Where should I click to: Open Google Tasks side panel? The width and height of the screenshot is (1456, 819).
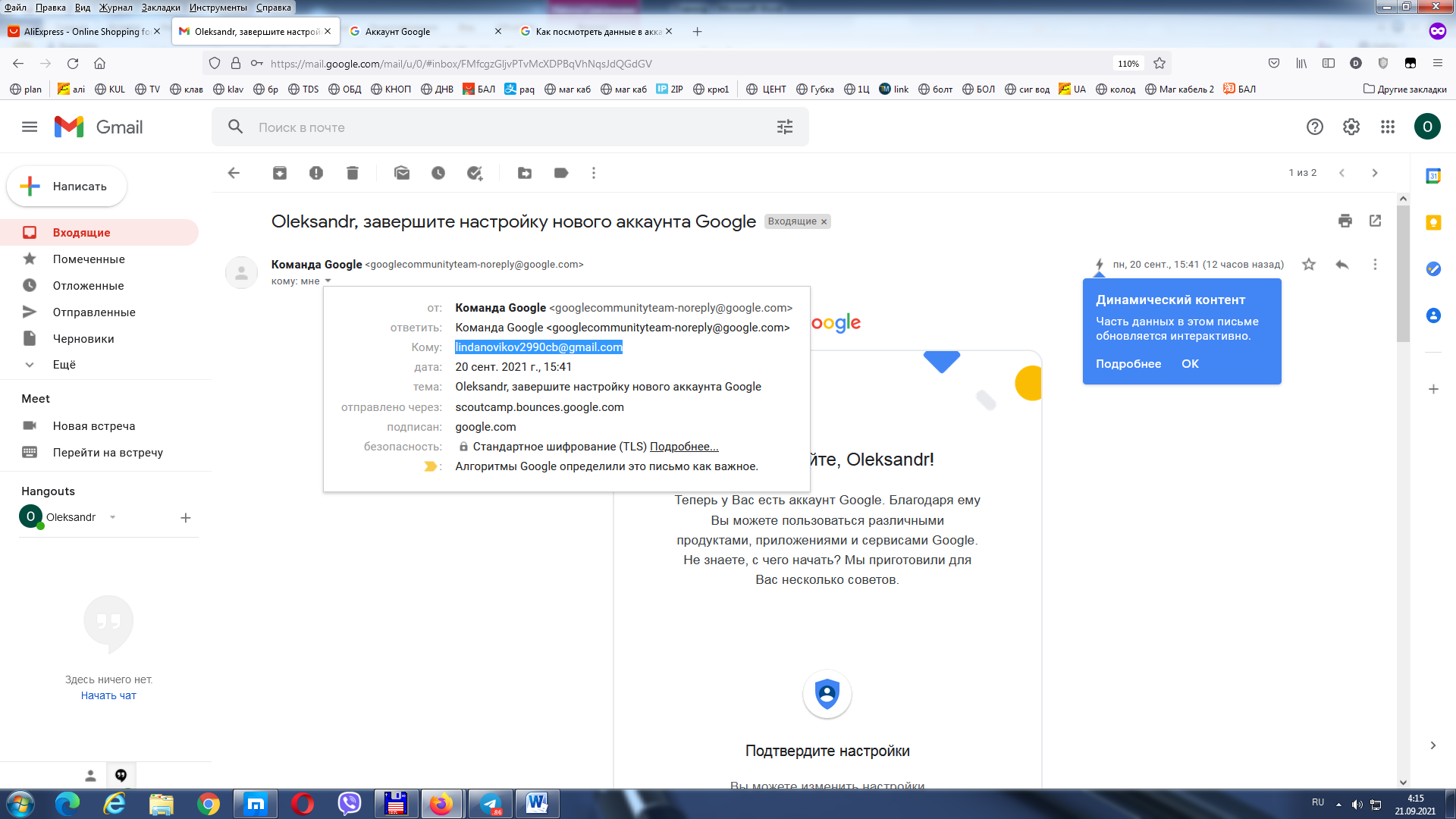click(x=1433, y=268)
